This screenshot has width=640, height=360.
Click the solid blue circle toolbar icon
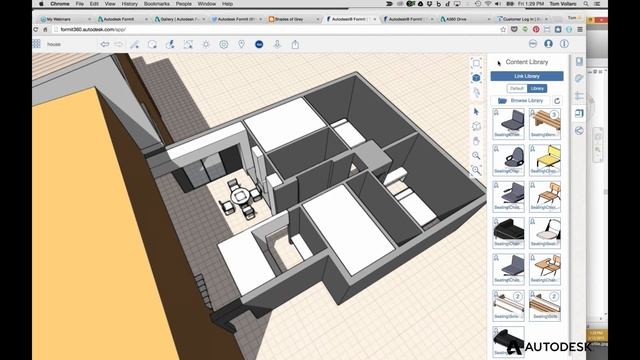tap(259, 44)
